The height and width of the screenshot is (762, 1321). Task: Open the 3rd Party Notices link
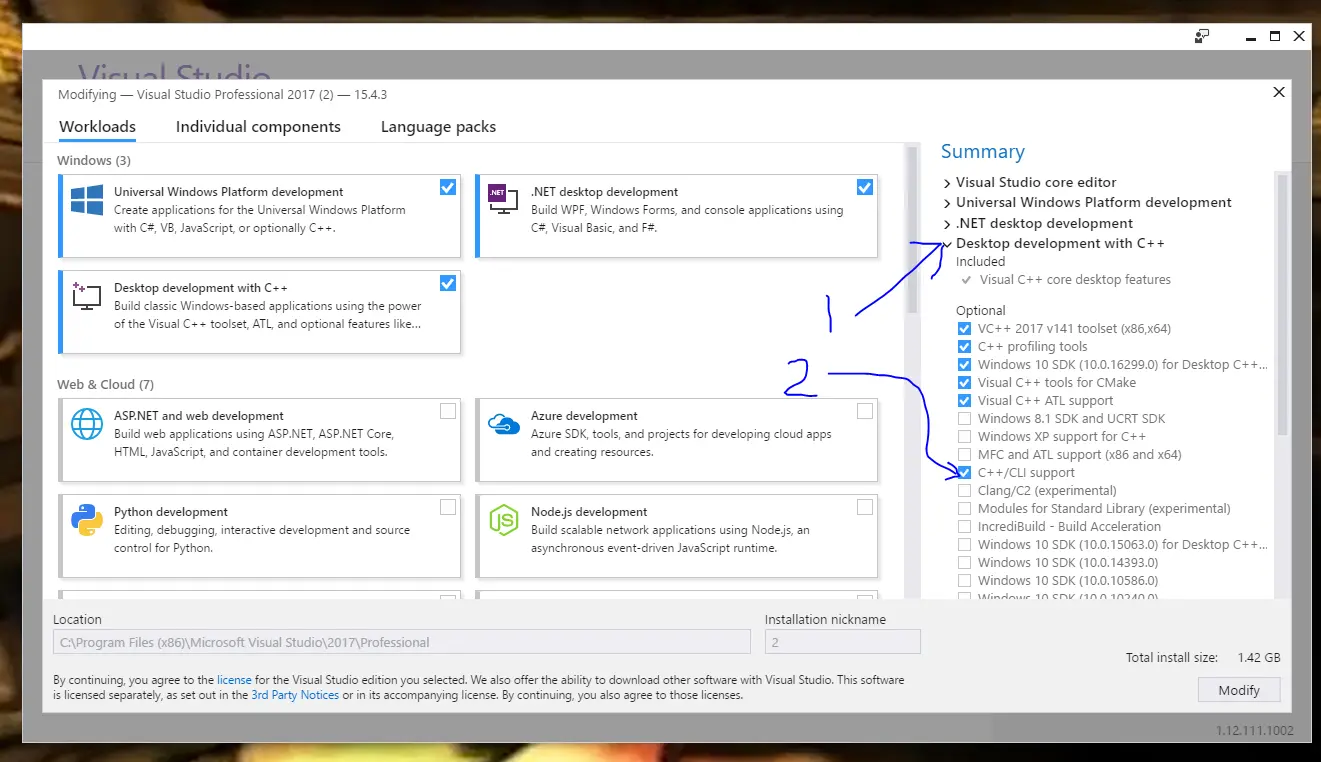click(x=295, y=695)
